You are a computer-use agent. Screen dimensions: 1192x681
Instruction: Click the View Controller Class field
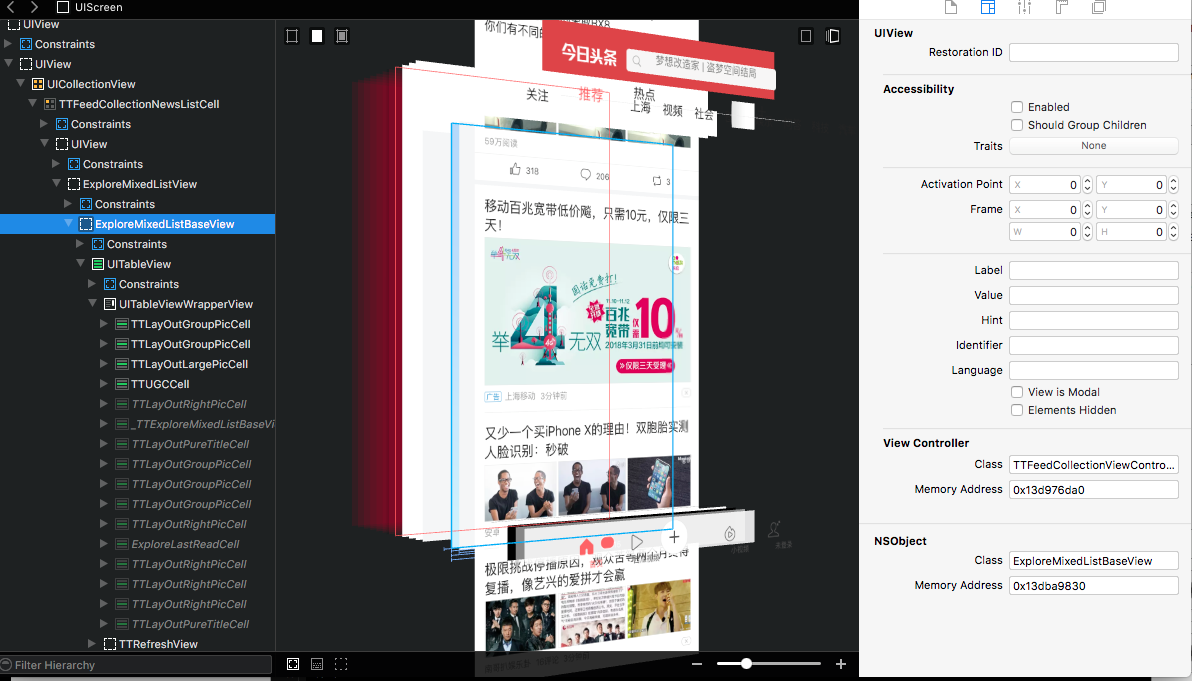[1093, 465]
